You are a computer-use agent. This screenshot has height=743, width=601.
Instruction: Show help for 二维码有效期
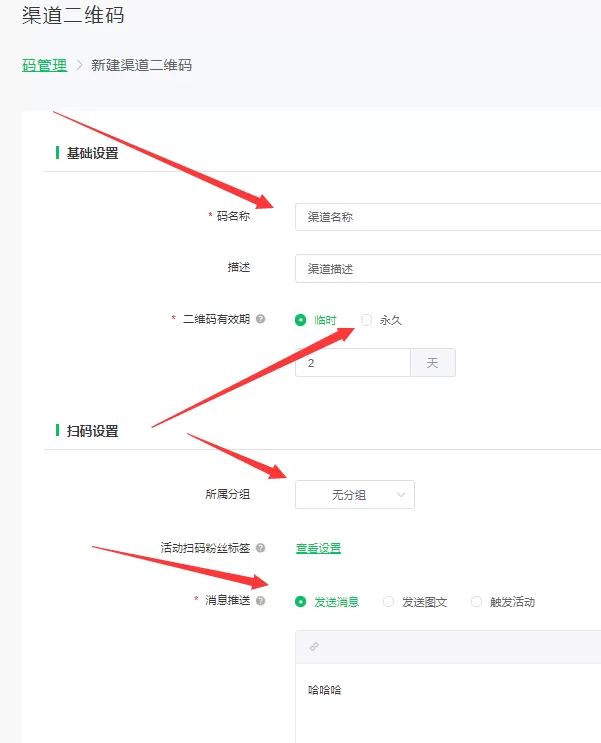click(x=261, y=319)
